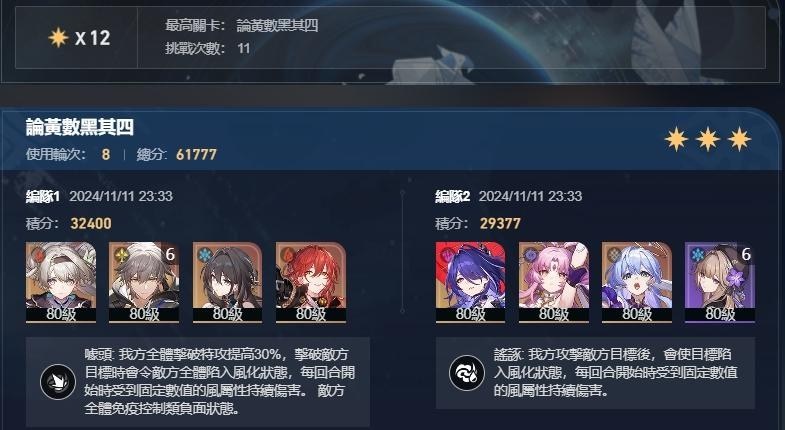Viewport: 785px width, 430px height.
Task: Open the black-haired ice character in Team 1
Action: click(227, 282)
